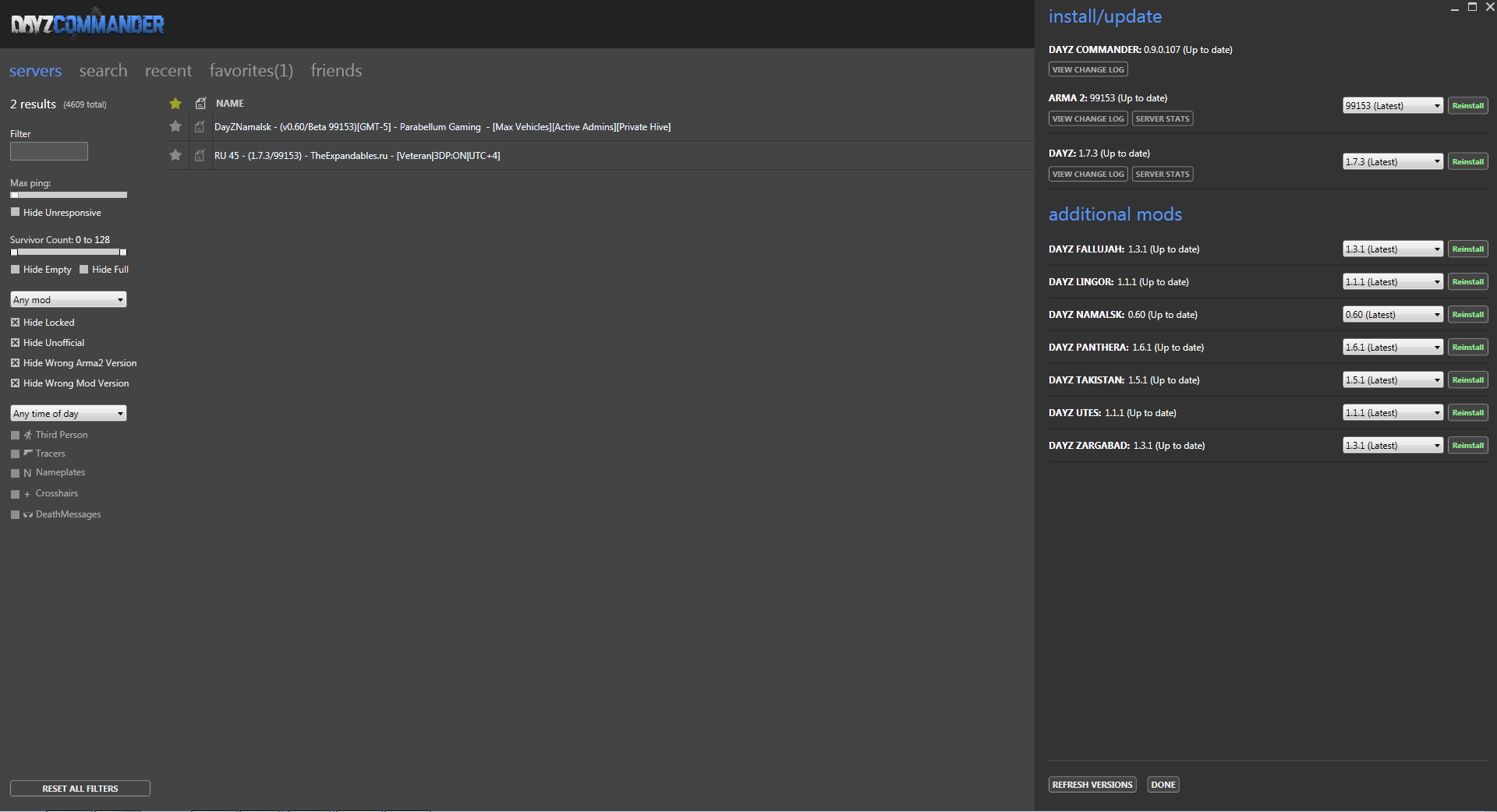The height and width of the screenshot is (812, 1497).
Task: Expand the DayZ Panthera version dropdown
Action: tap(1393, 347)
